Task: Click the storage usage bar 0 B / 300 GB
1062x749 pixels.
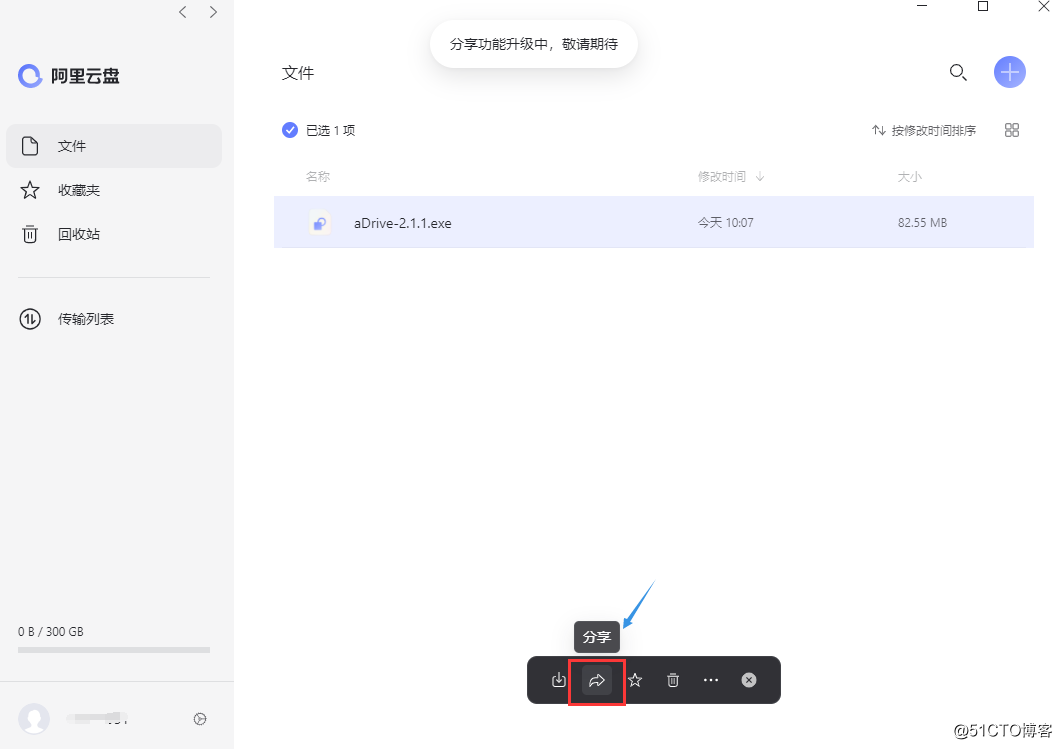Action: [114, 649]
